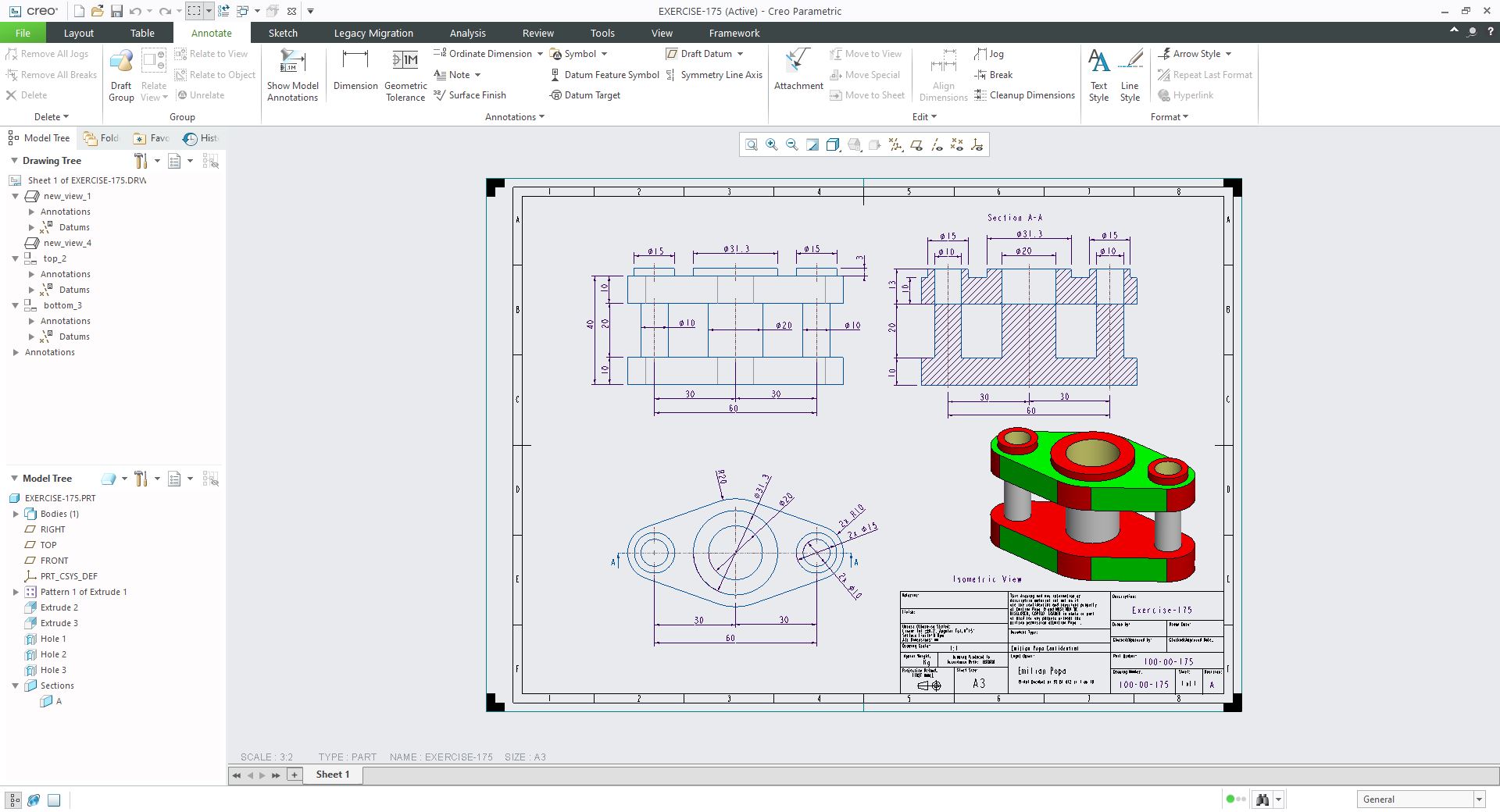Run Cleanup Dimensions

tap(1024, 95)
